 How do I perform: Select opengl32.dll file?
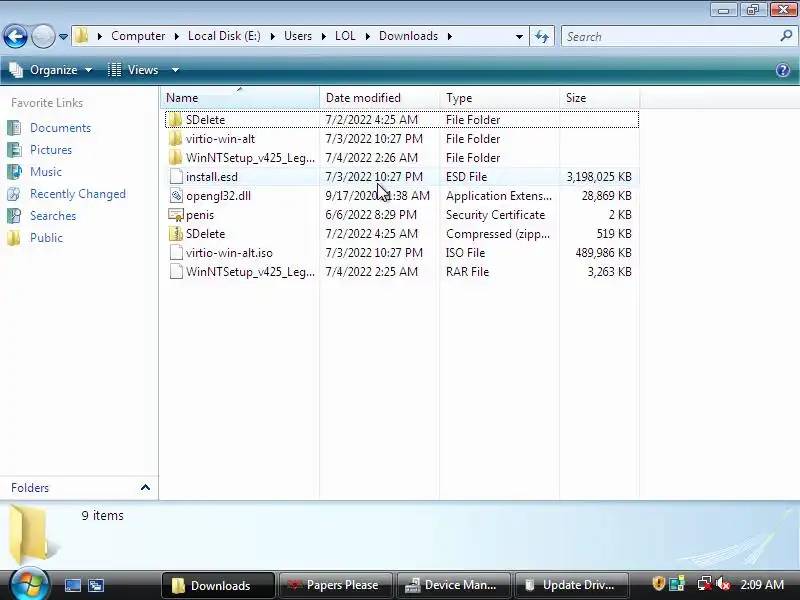tap(218, 195)
